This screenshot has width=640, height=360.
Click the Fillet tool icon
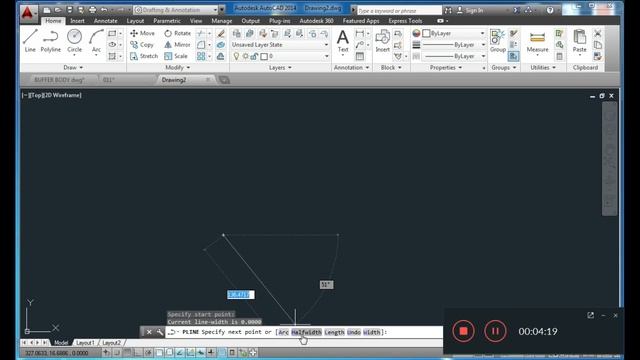pyautogui.click(x=201, y=44)
